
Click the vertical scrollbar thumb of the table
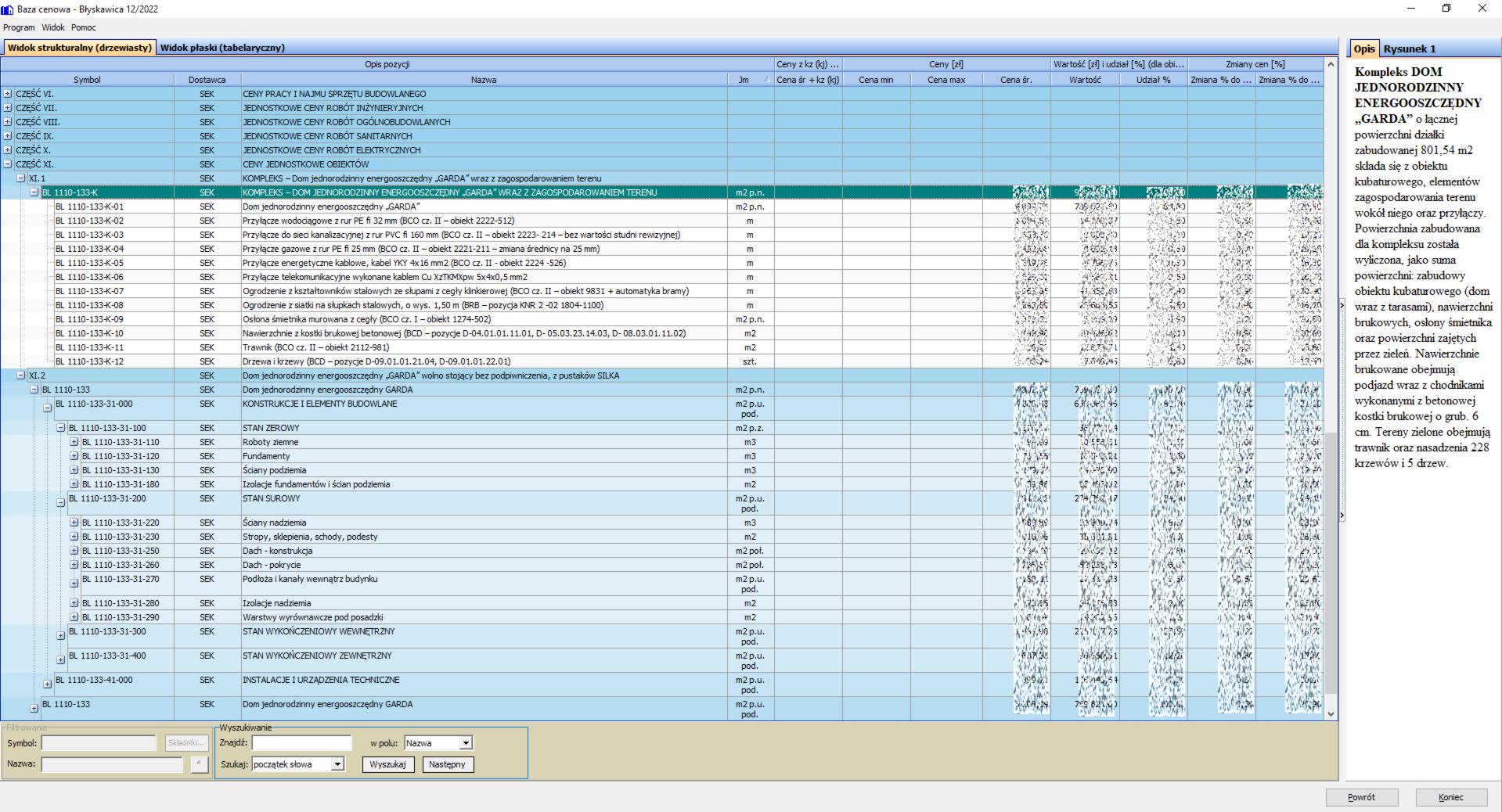[1331, 562]
